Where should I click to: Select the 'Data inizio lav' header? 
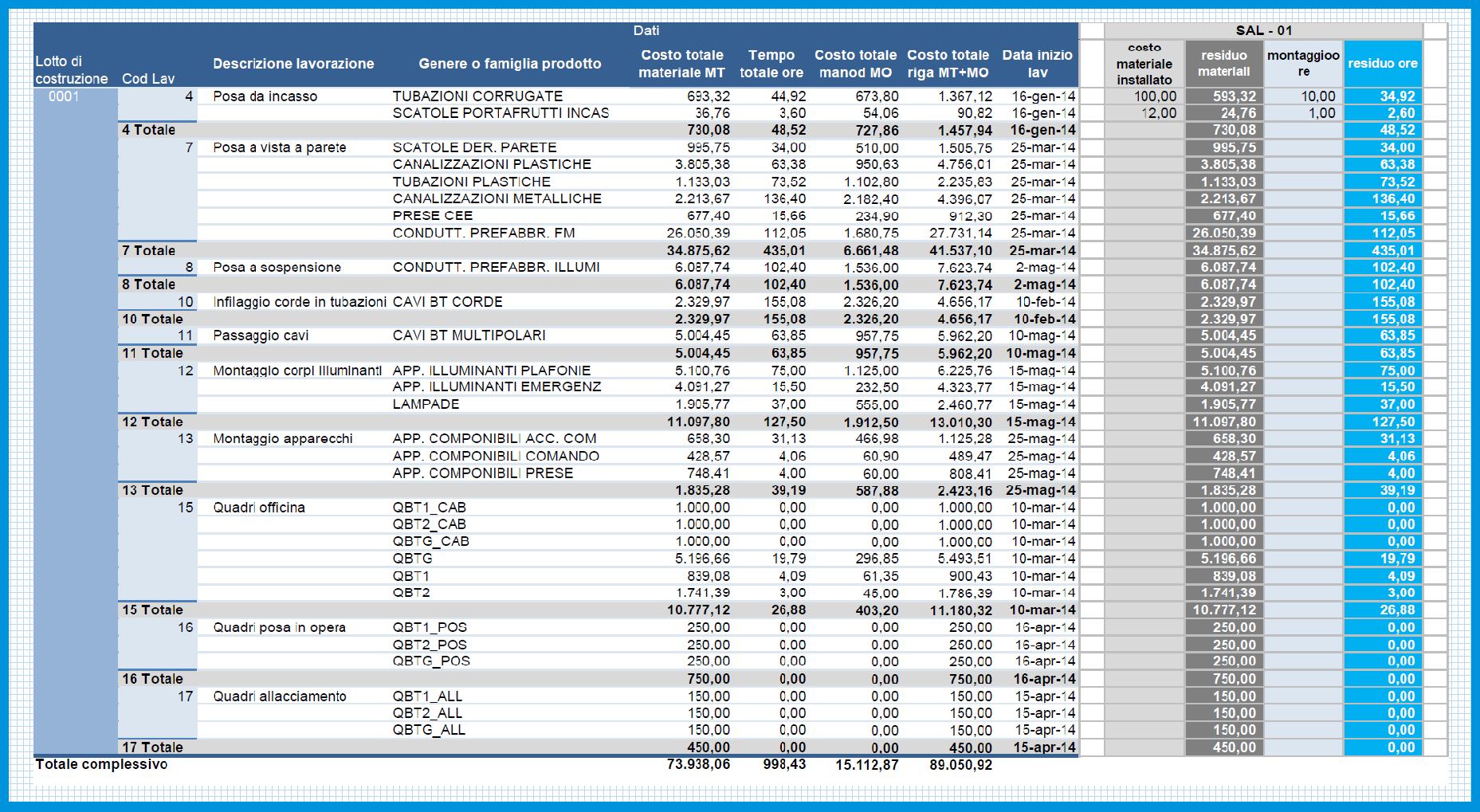(x=1038, y=64)
